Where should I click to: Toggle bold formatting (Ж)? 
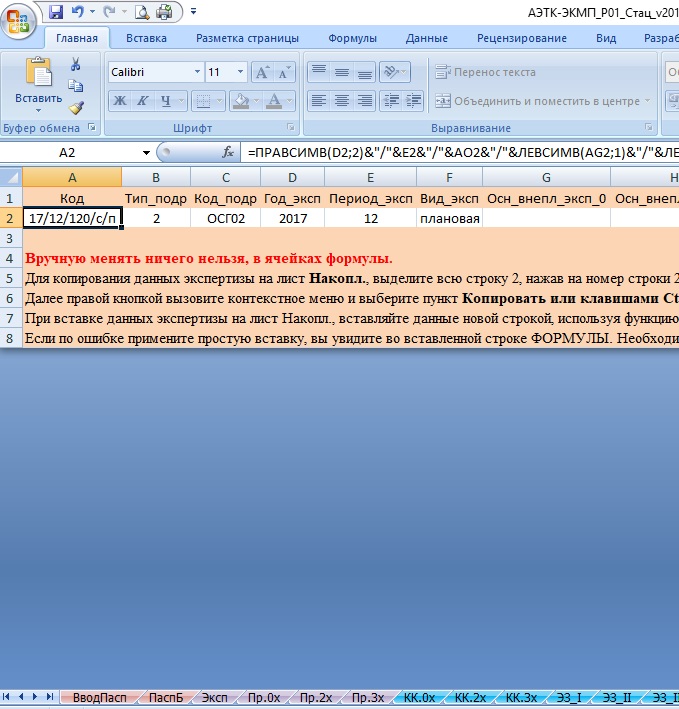point(119,101)
